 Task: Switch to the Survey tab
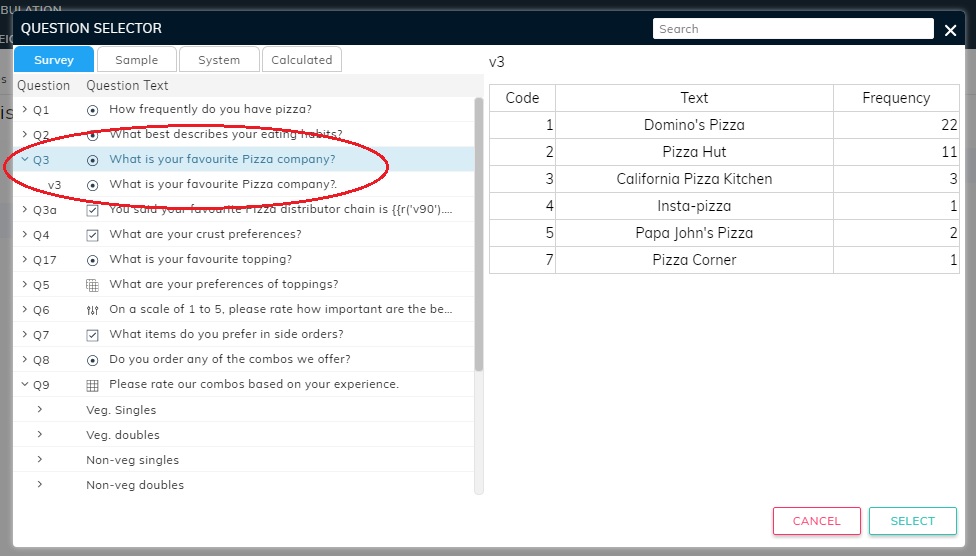point(54,60)
